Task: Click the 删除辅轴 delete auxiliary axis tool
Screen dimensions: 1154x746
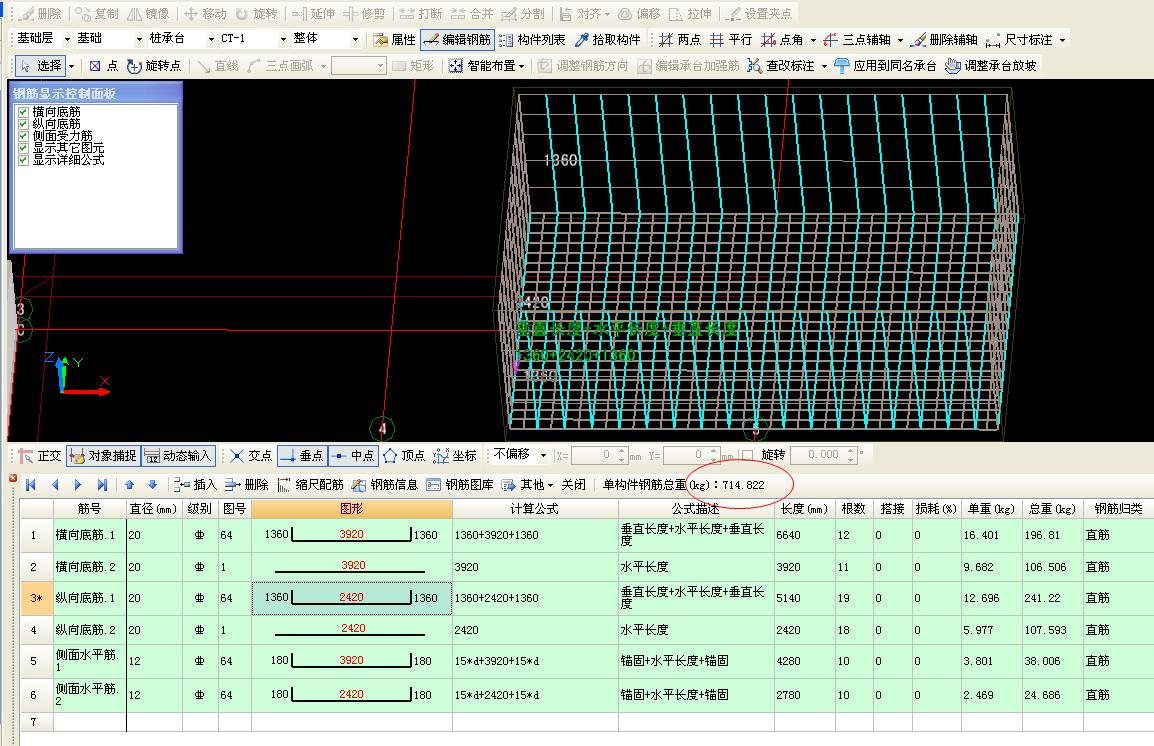Action: (944, 40)
